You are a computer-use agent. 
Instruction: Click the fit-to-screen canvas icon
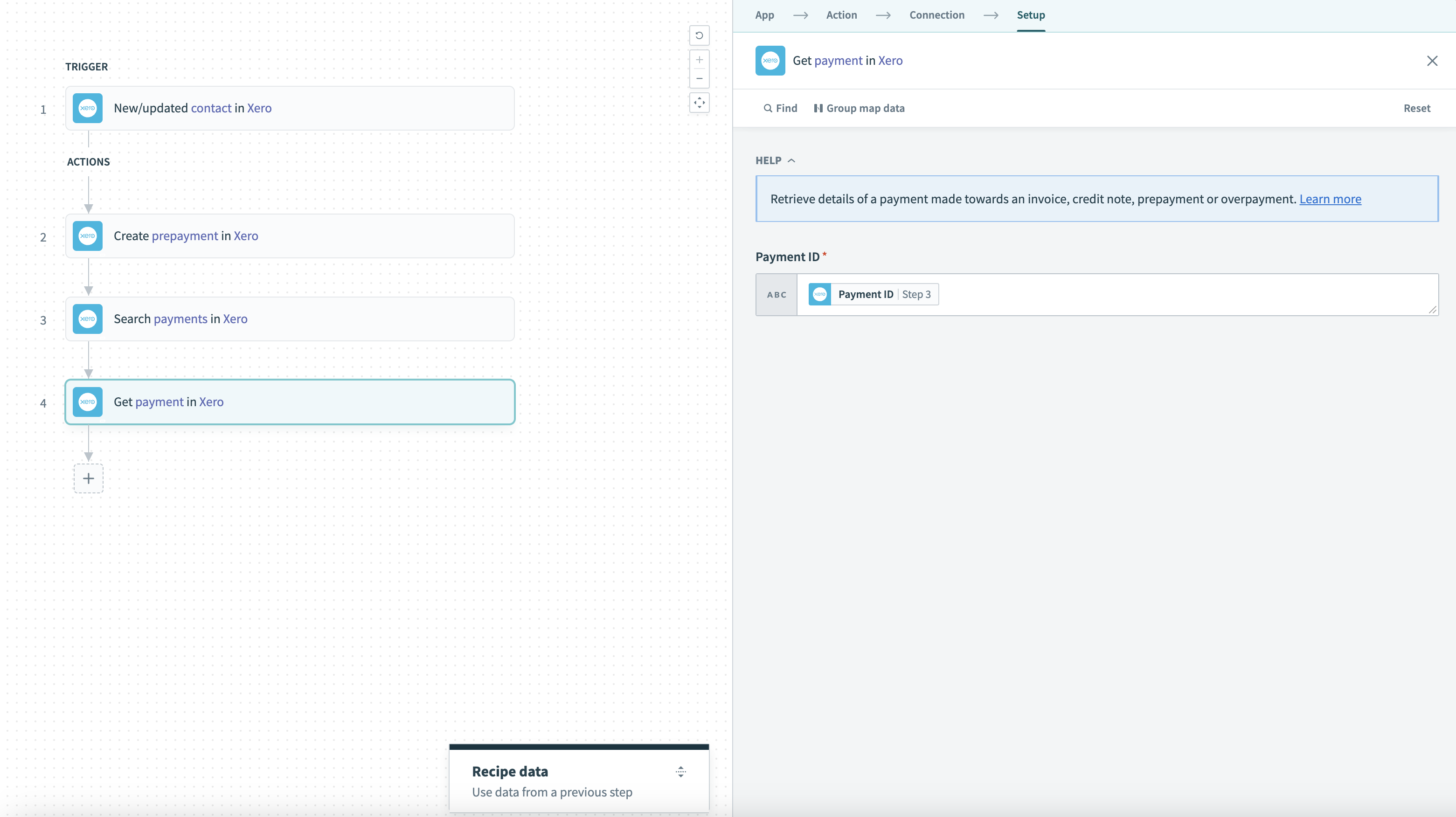pyautogui.click(x=699, y=103)
